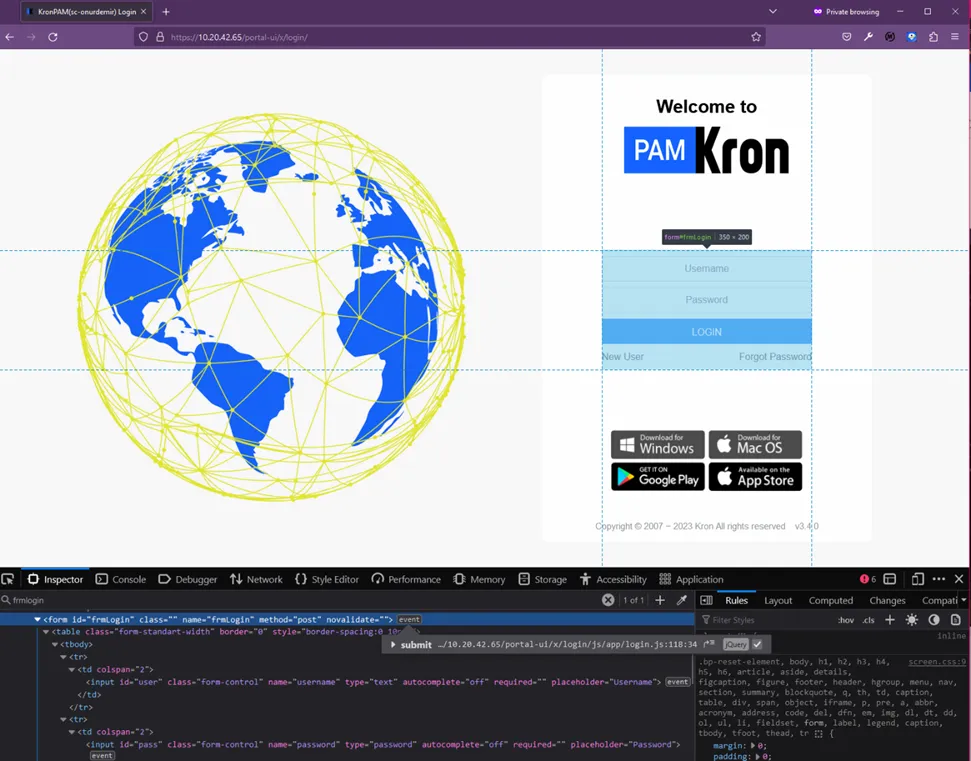
Task: Add a new style rule
Action: (890, 620)
